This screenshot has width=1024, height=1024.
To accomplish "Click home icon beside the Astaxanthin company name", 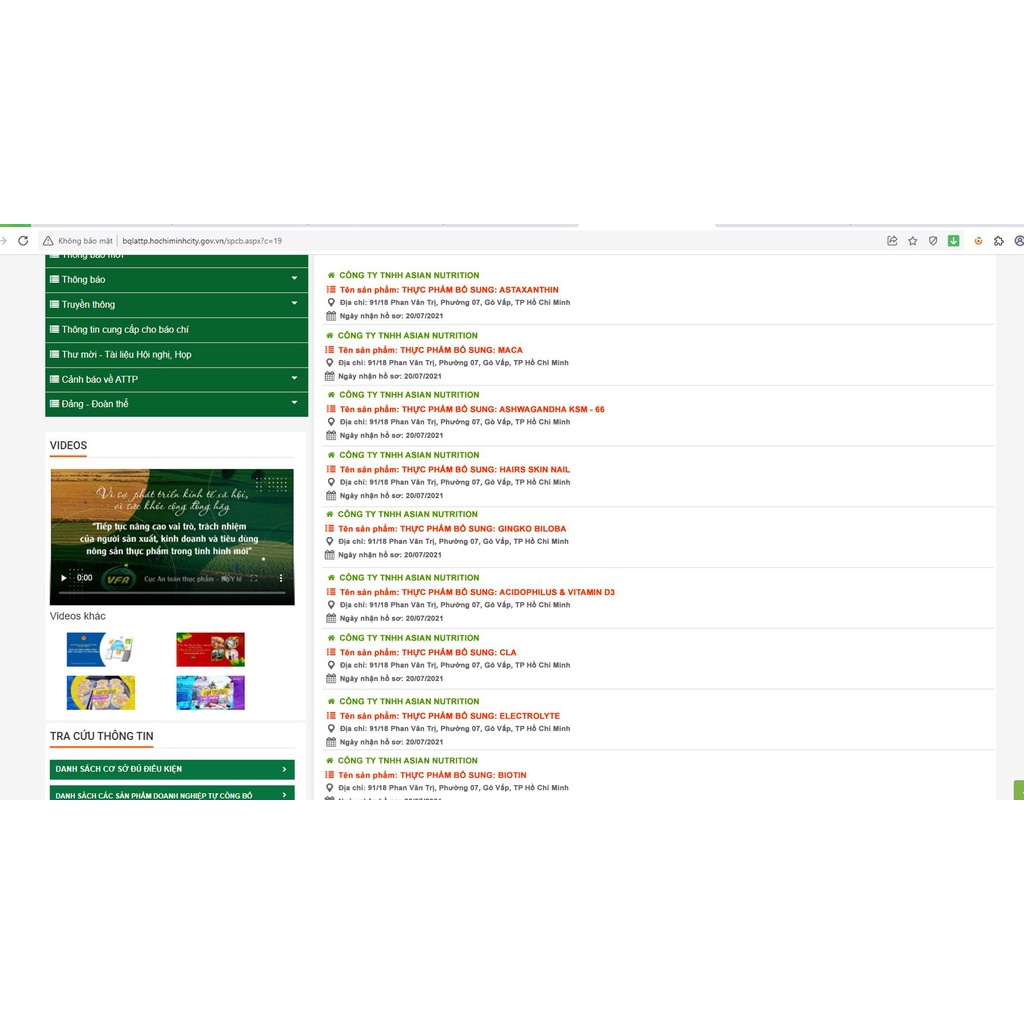I will (331, 275).
